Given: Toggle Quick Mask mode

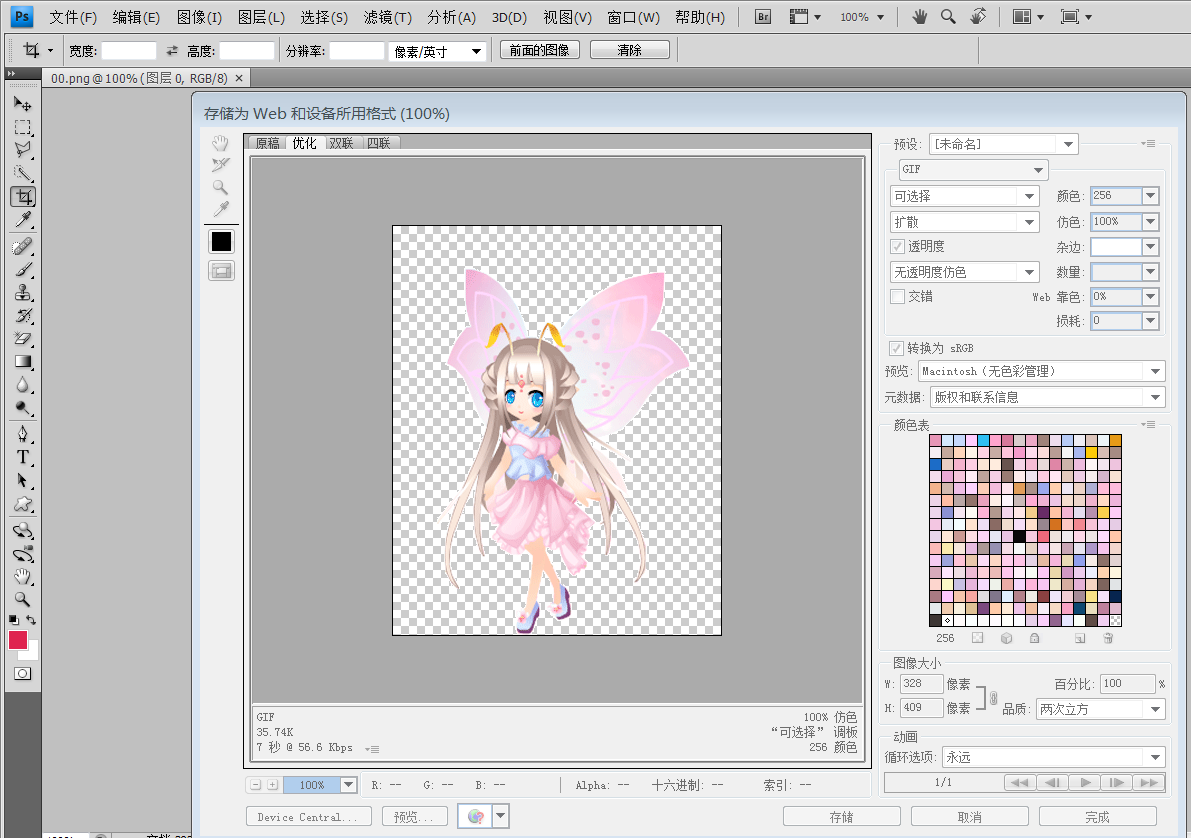Looking at the screenshot, I should click(x=23, y=674).
